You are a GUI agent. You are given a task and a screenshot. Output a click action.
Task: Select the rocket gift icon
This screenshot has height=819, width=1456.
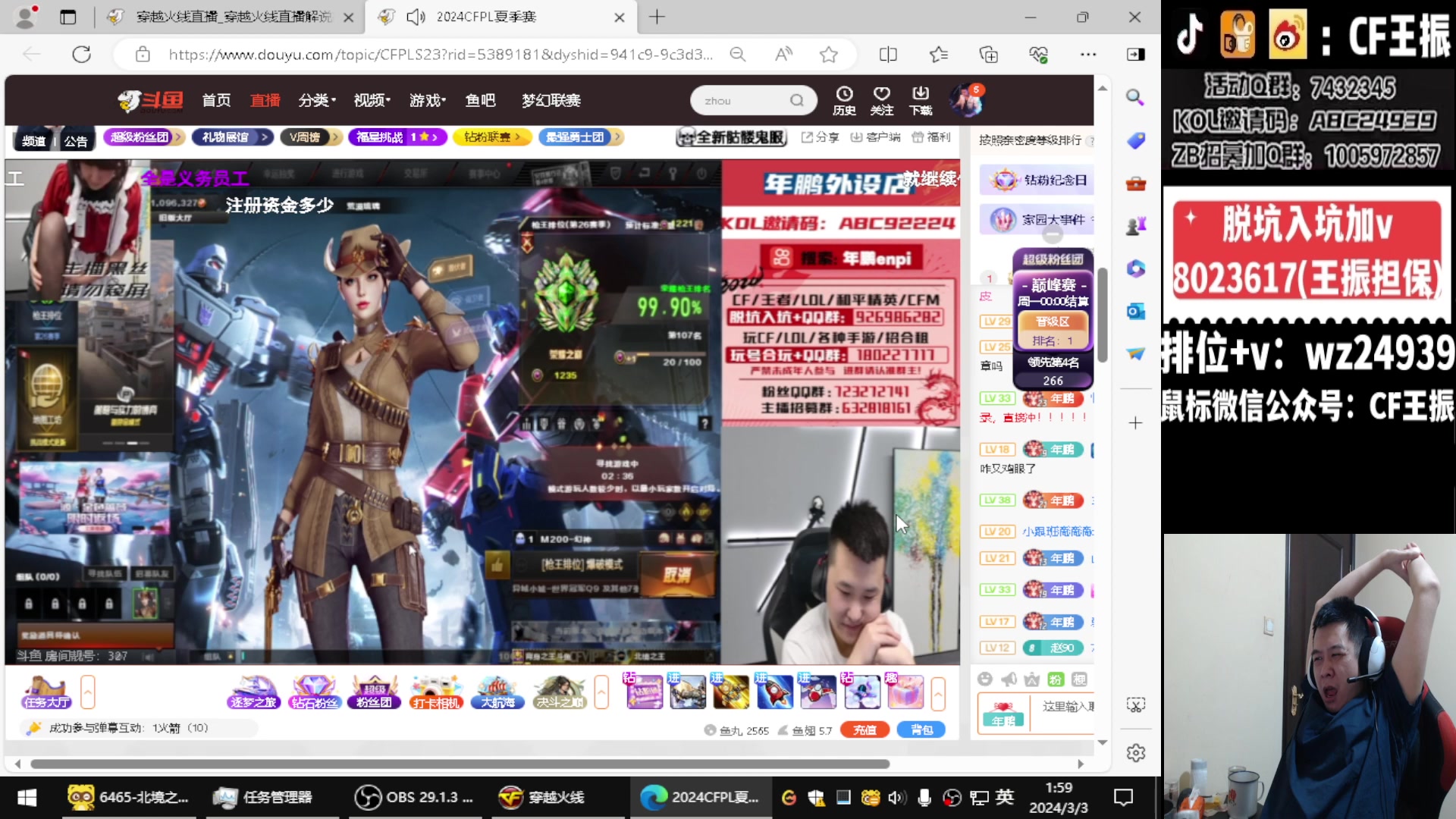[x=774, y=692]
